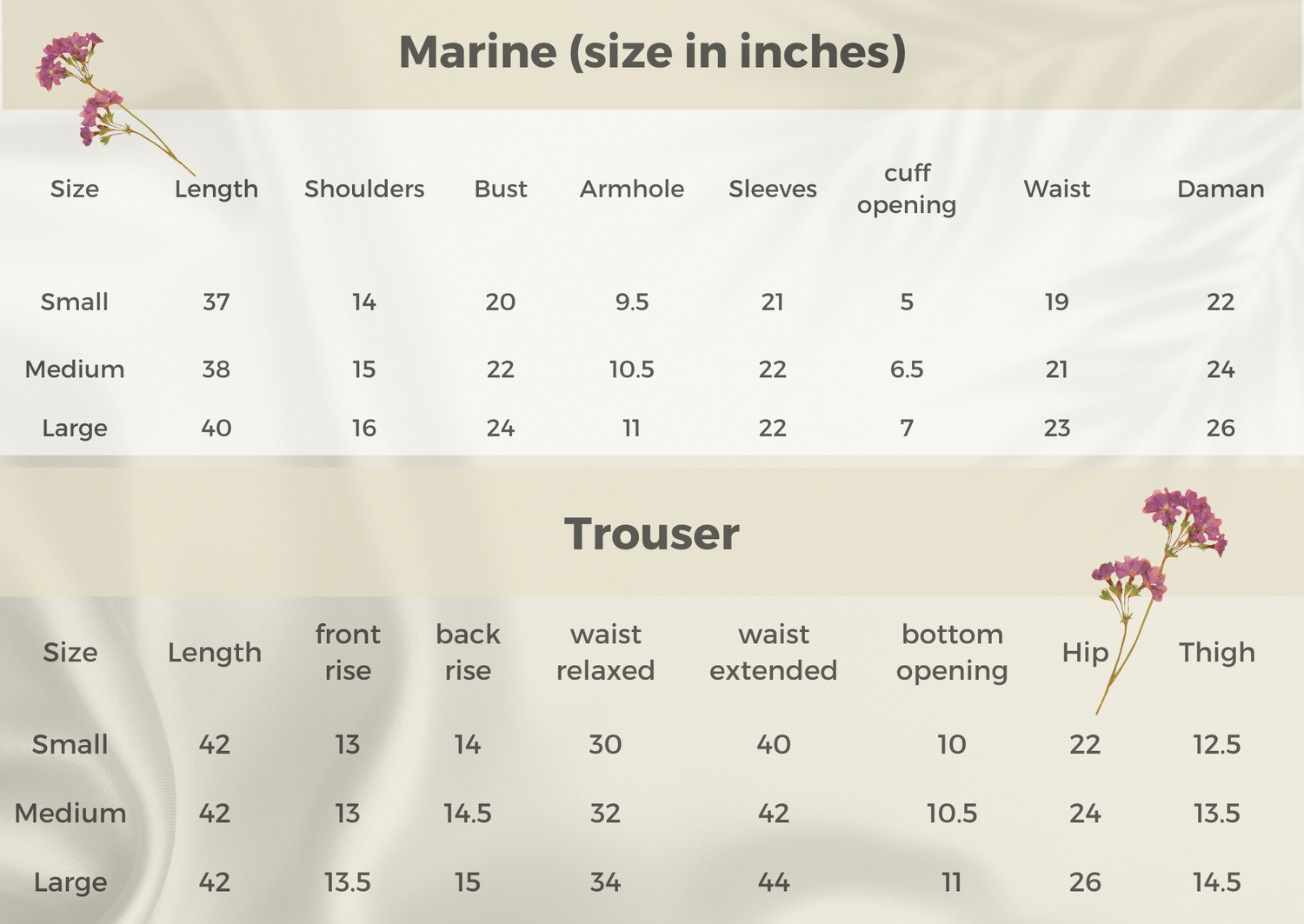Click the "Bust" column header
This screenshot has height=924, width=1304.
[501, 189]
